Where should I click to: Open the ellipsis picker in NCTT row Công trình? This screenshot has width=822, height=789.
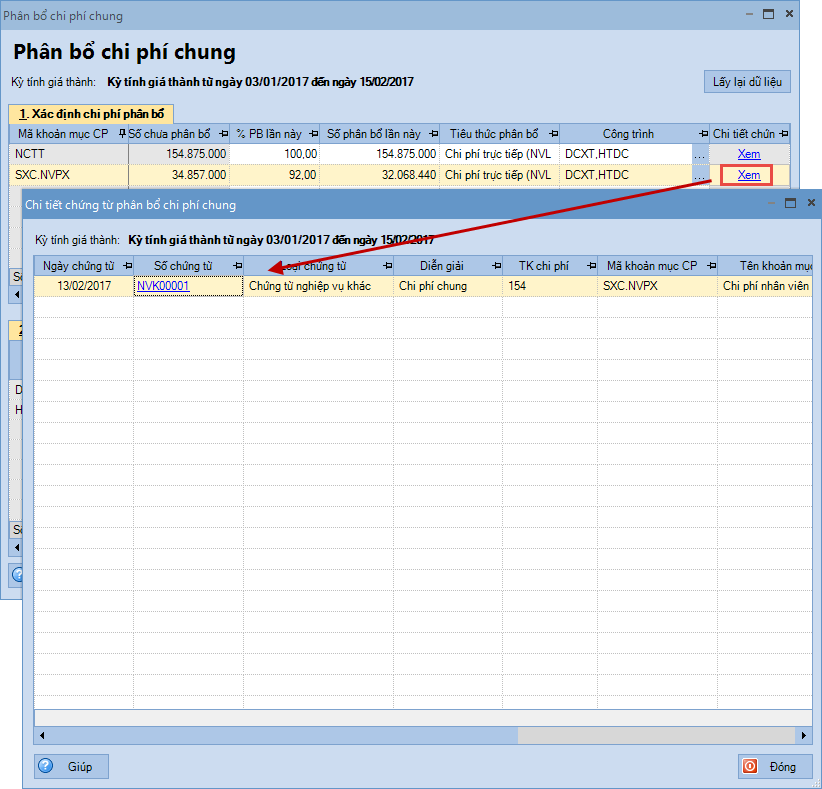[700, 154]
